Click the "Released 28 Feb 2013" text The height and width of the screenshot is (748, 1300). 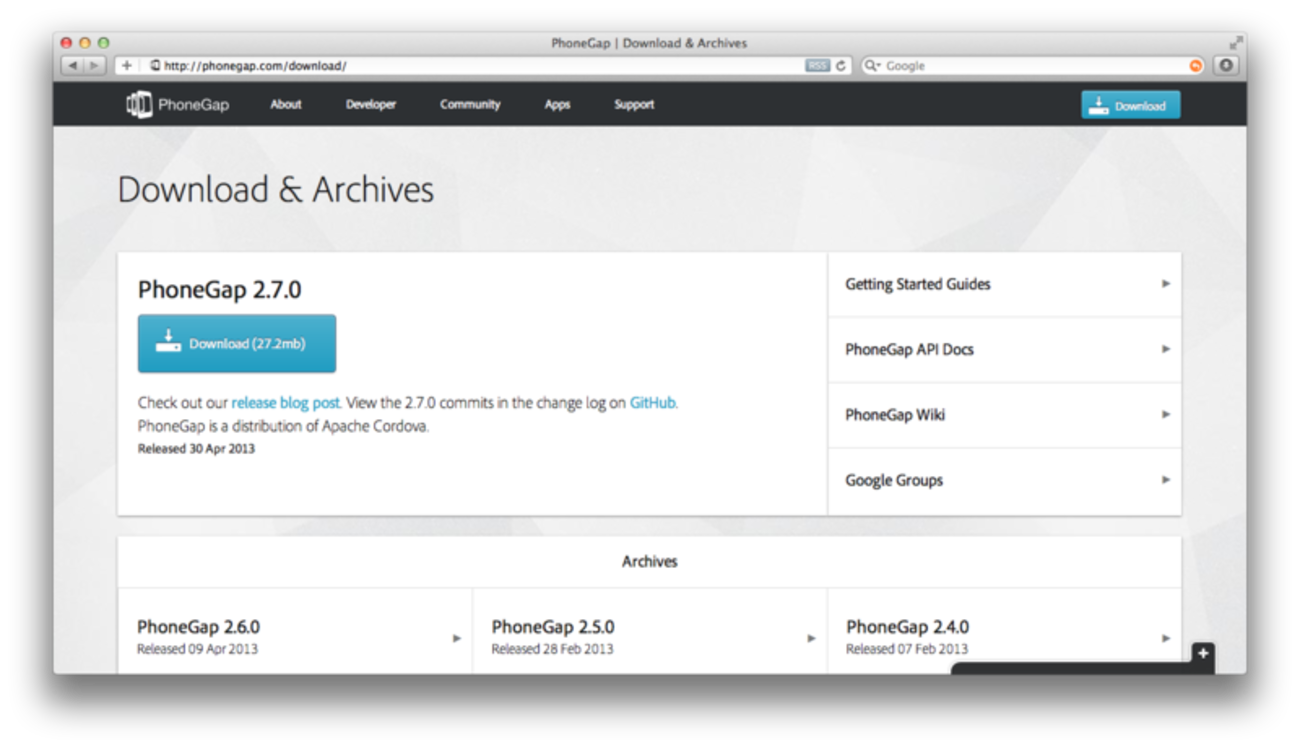[x=552, y=649]
